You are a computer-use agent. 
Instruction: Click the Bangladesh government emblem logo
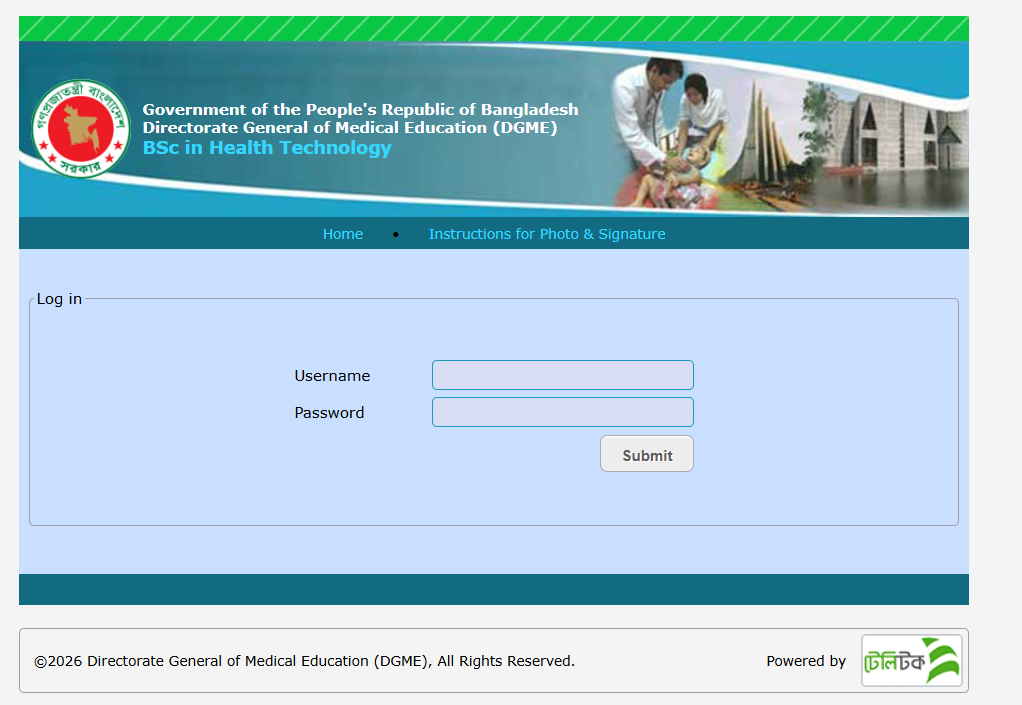tap(80, 128)
